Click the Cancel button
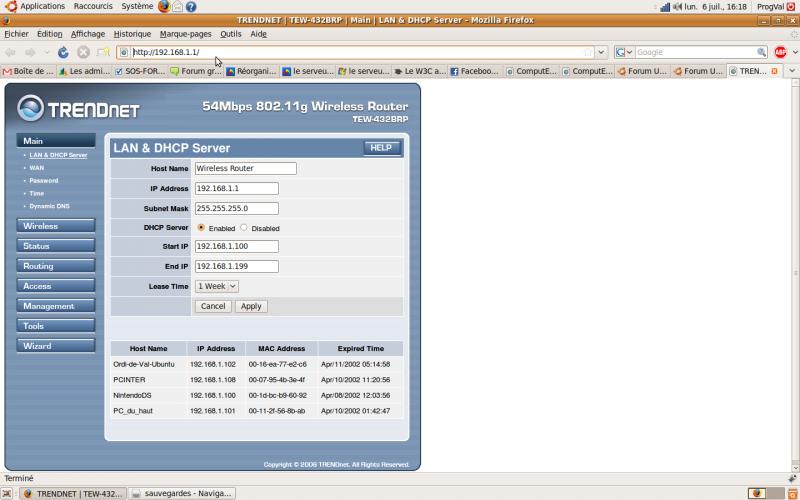This screenshot has width=800, height=500. (213, 306)
